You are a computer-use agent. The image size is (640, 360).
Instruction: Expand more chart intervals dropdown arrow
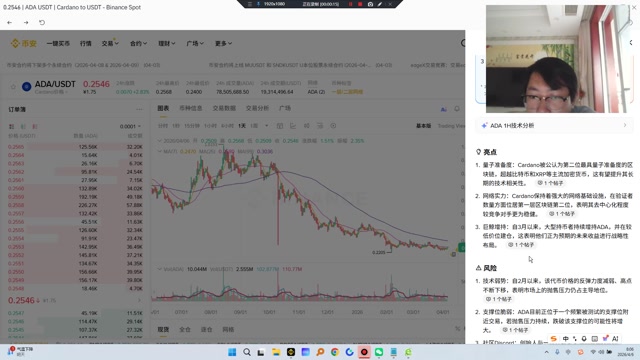tap(267, 126)
